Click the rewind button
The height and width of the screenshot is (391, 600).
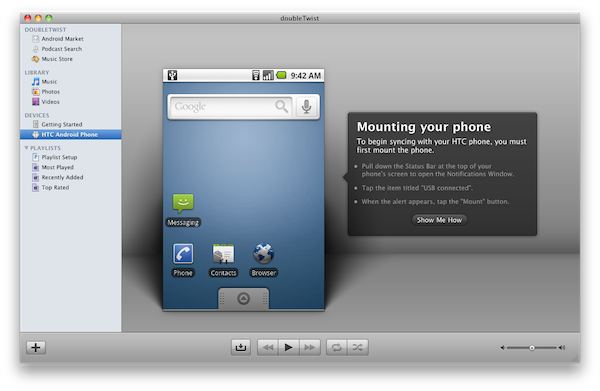pyautogui.click(x=268, y=347)
